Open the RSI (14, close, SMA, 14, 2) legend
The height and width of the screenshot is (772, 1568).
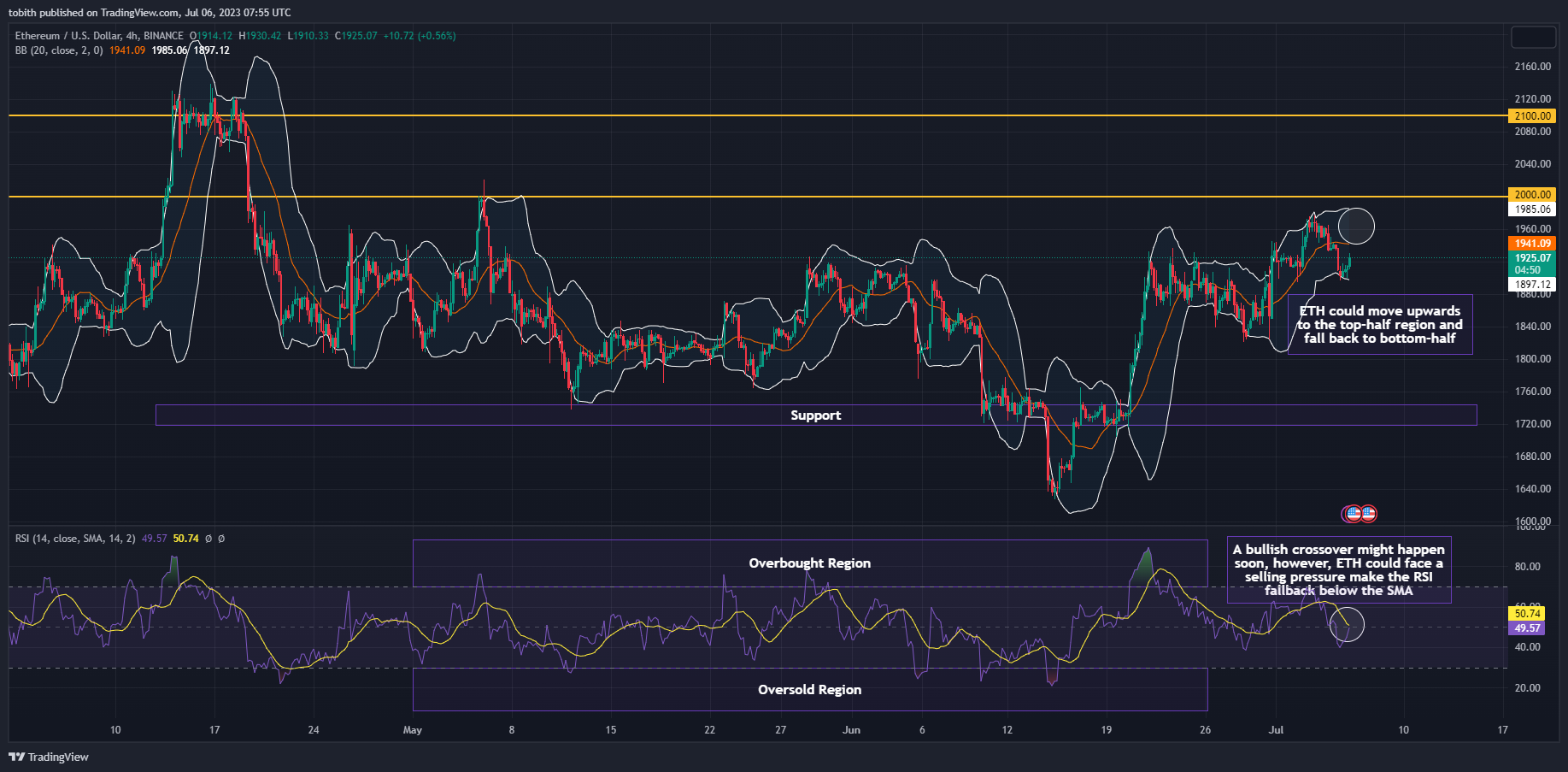tap(75, 539)
